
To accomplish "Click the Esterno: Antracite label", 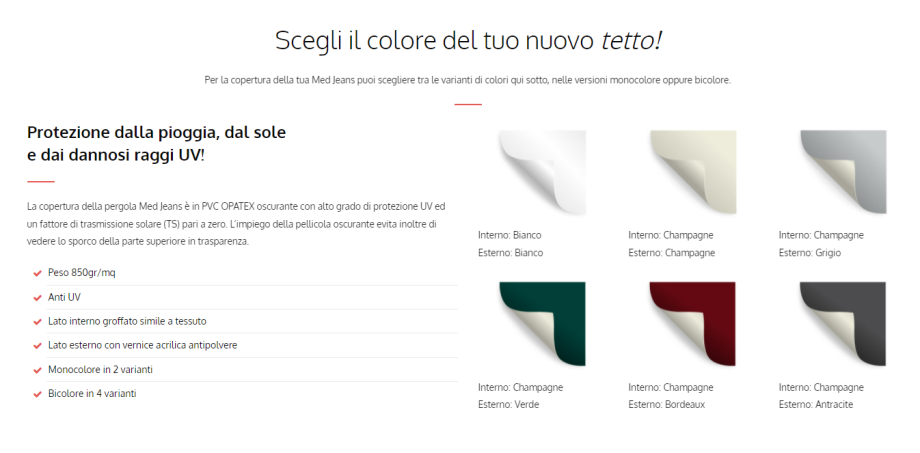I will coord(816,405).
